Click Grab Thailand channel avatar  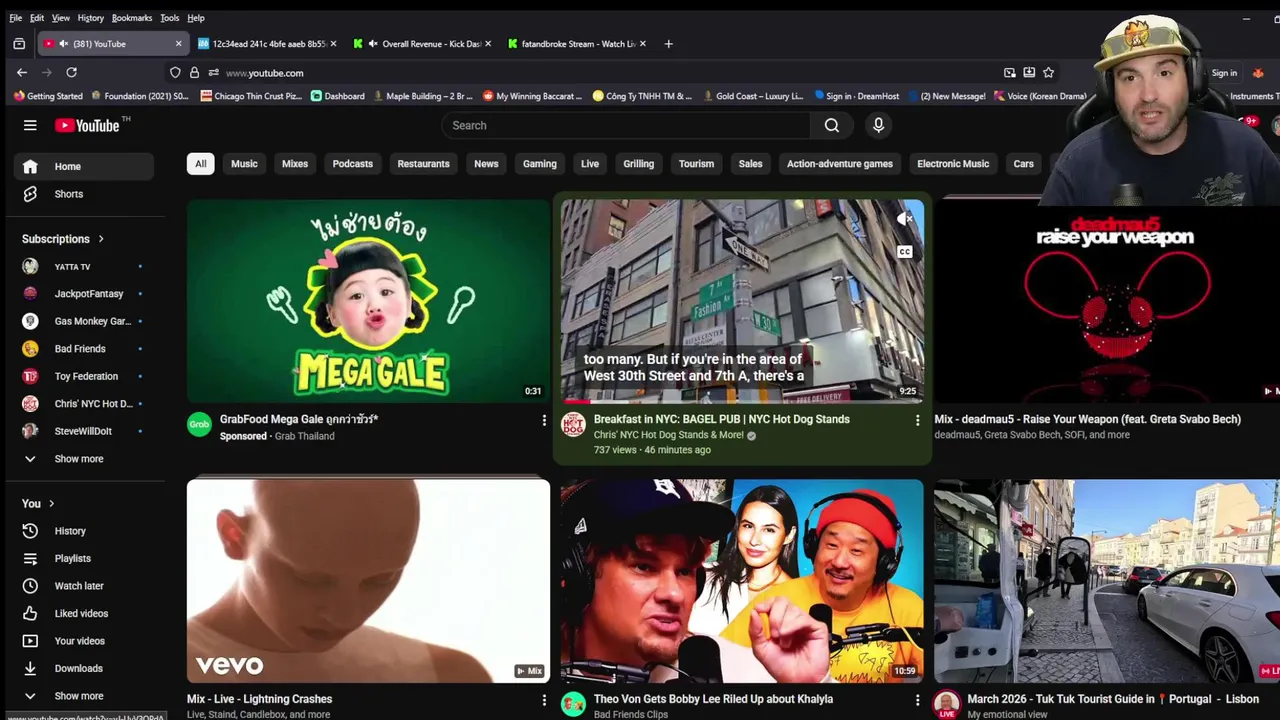click(x=199, y=425)
